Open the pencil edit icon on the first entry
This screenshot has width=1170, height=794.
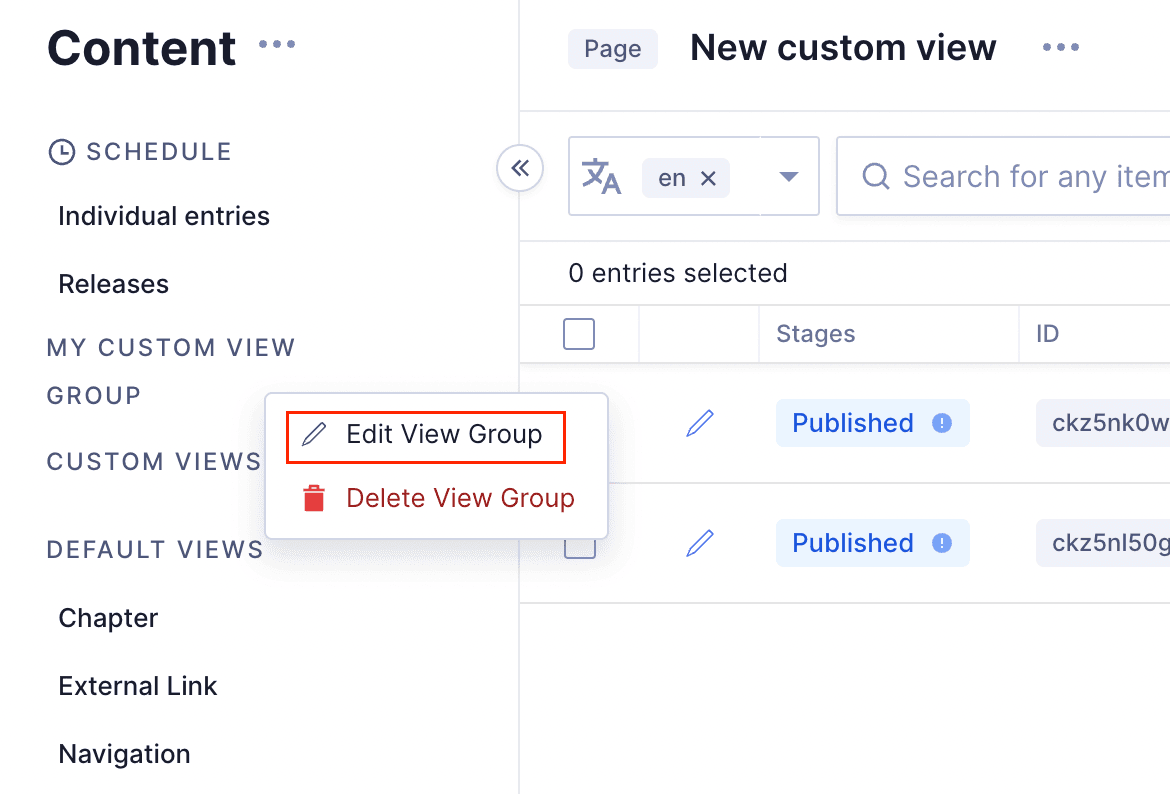click(699, 423)
